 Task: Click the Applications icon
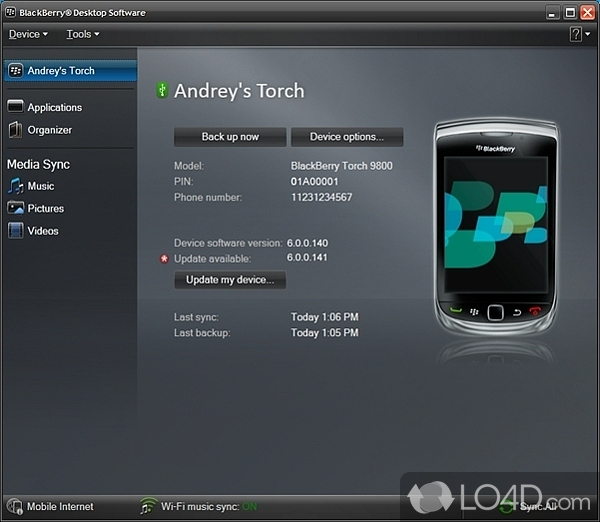click(15, 107)
